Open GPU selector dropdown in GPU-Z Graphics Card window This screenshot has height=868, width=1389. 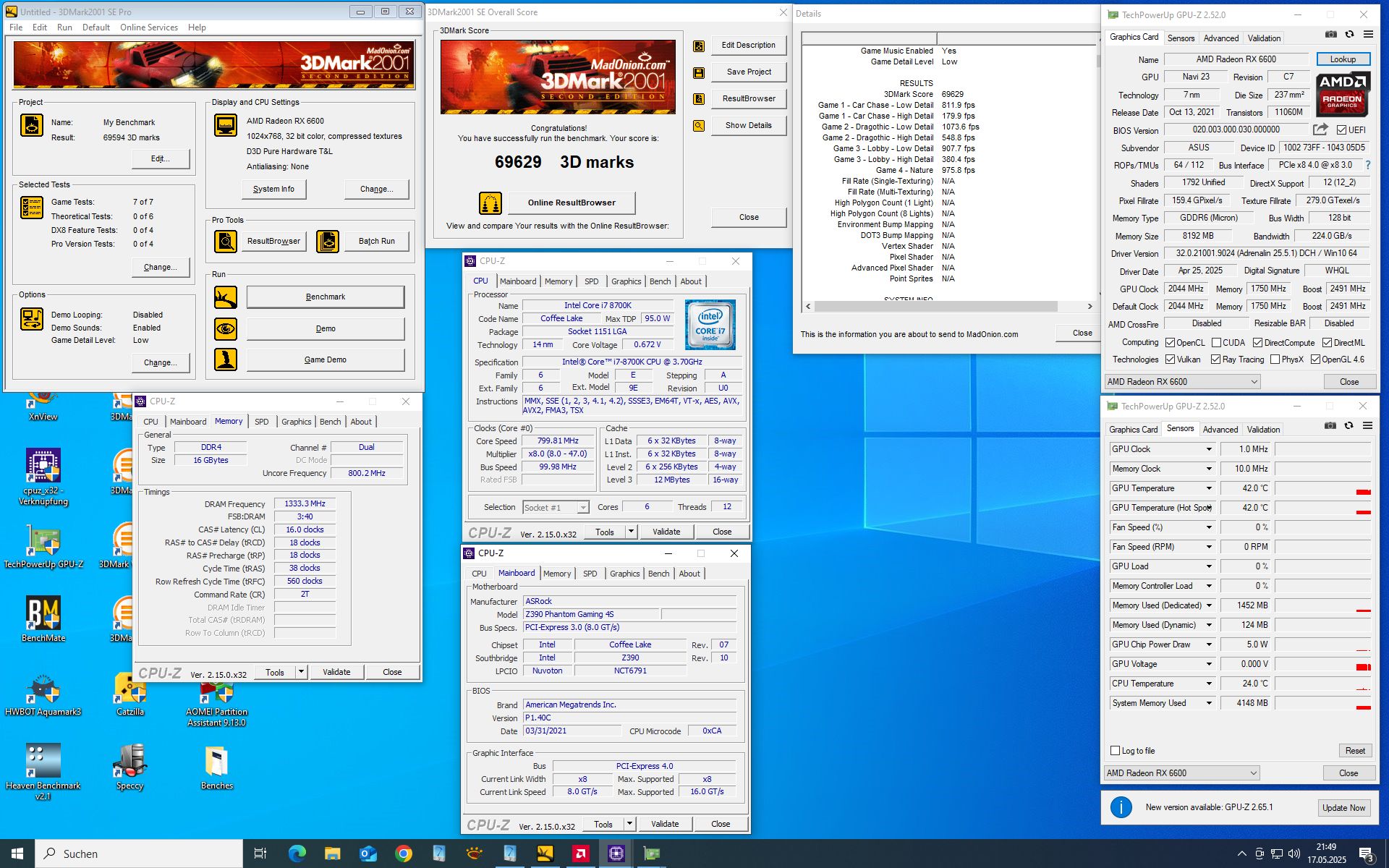pyautogui.click(x=1182, y=382)
